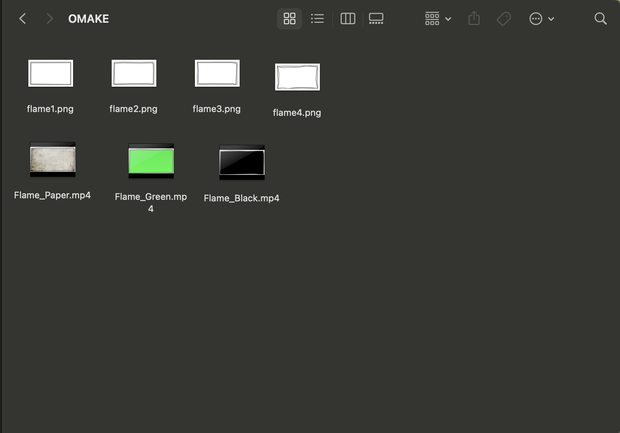Select the flame3.png file
This screenshot has height=433, width=620.
217,86
